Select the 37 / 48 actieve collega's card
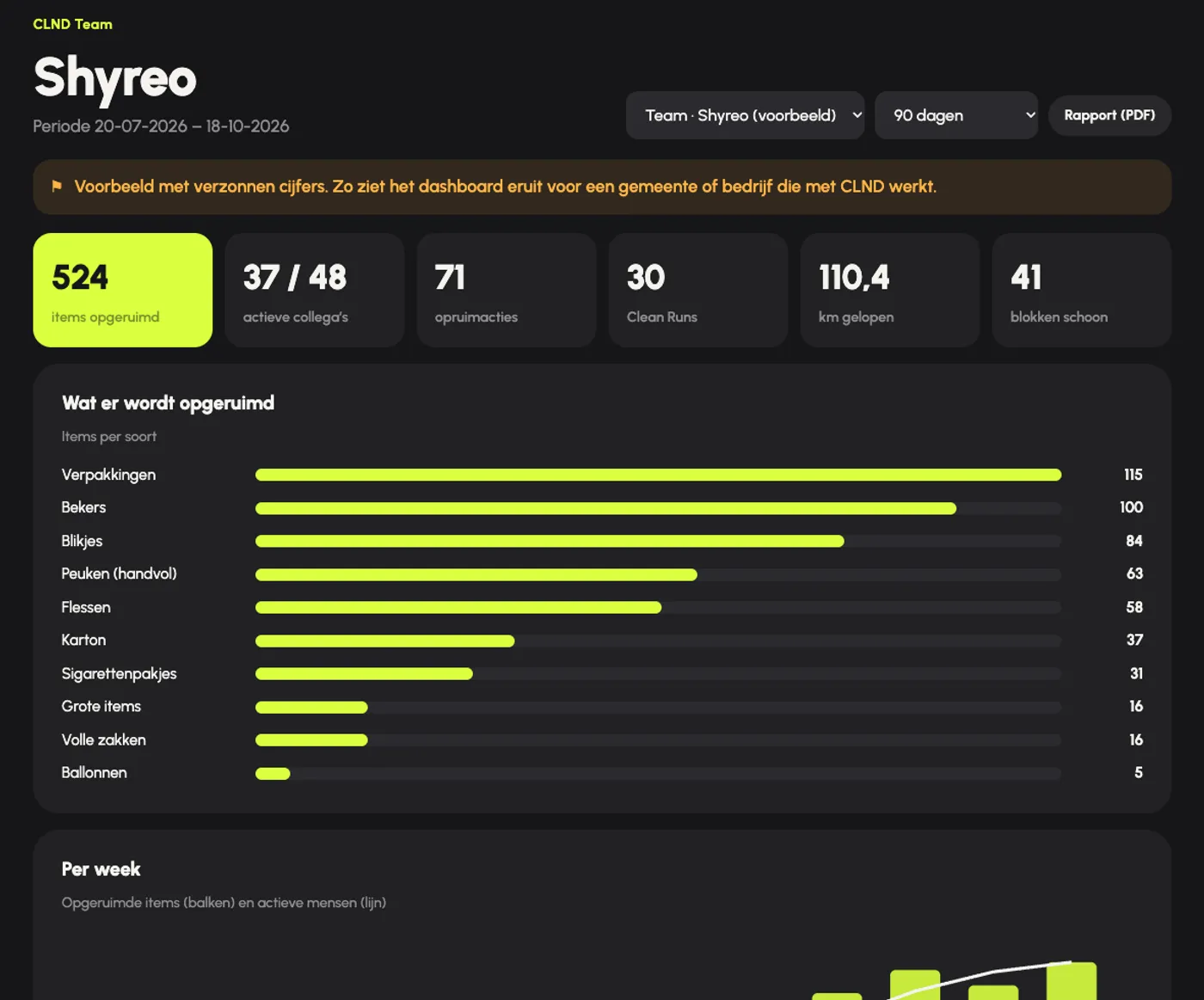1204x1000 pixels. click(x=315, y=290)
